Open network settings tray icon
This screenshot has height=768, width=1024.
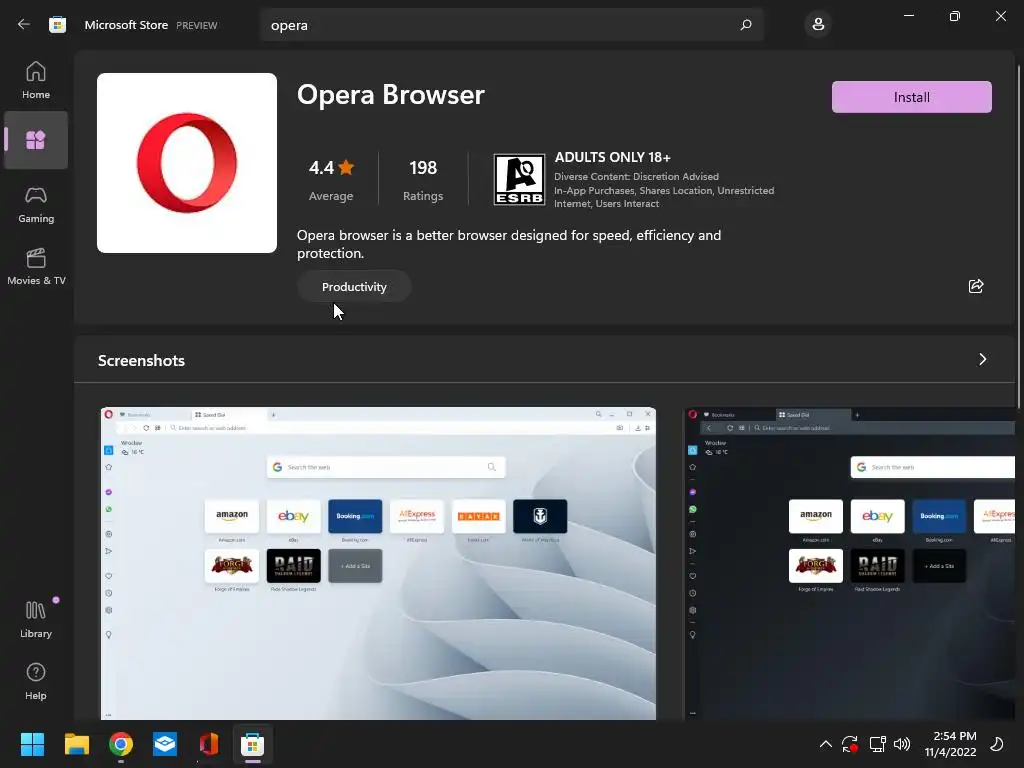pos(877,744)
